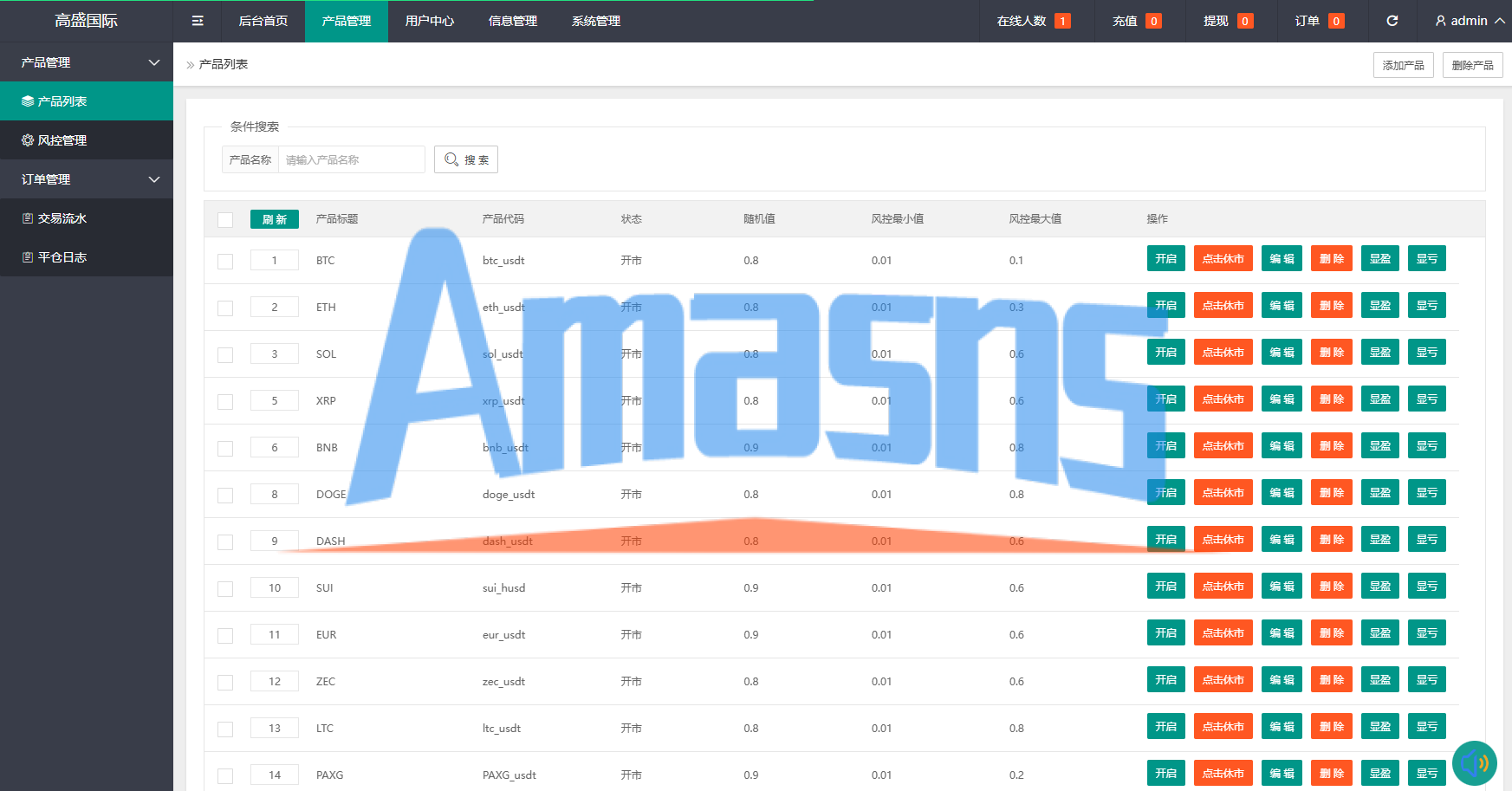Check the checkbox for the BTC row

coord(225,262)
